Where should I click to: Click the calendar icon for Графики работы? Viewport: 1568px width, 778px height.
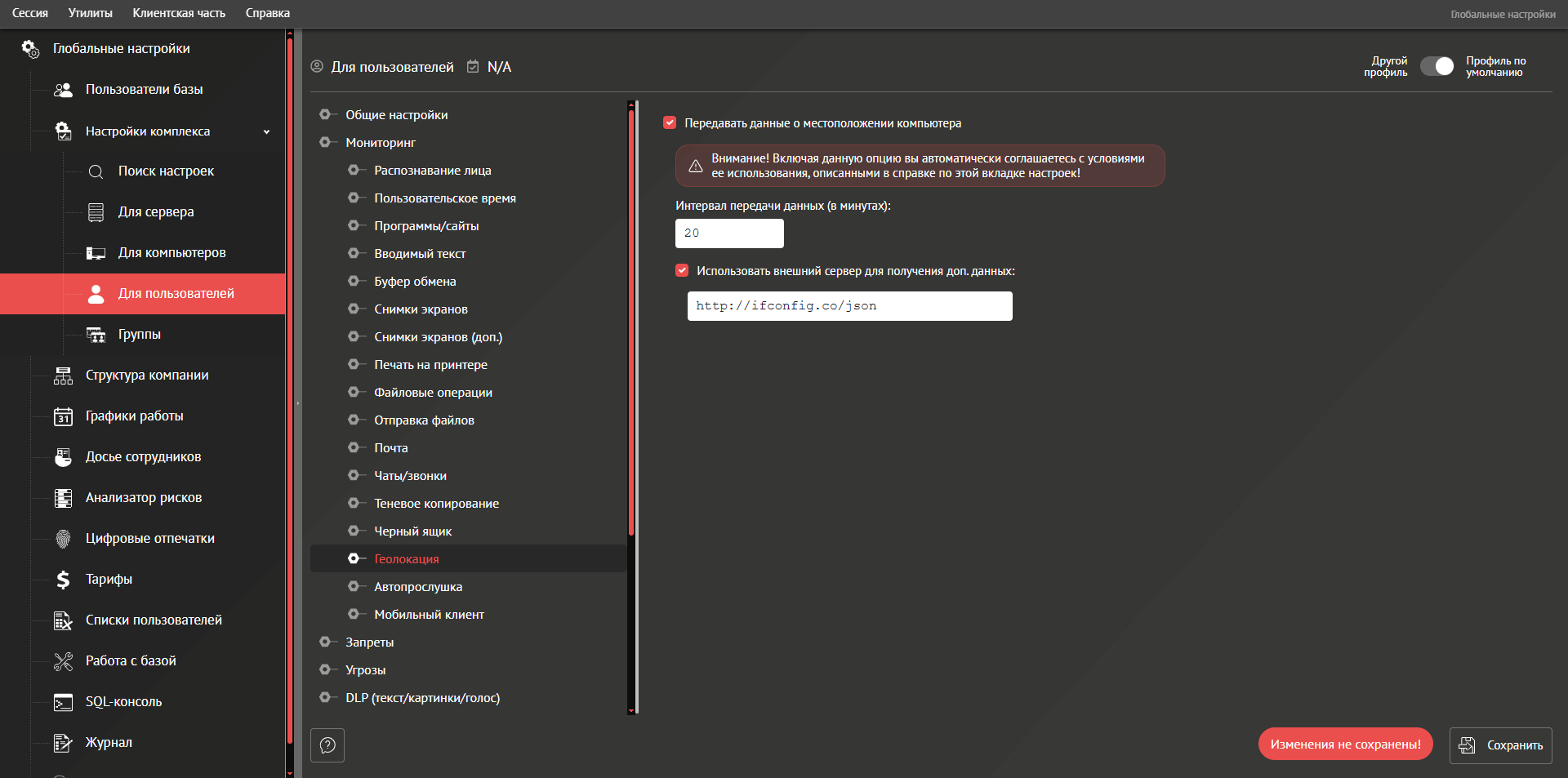click(63, 416)
